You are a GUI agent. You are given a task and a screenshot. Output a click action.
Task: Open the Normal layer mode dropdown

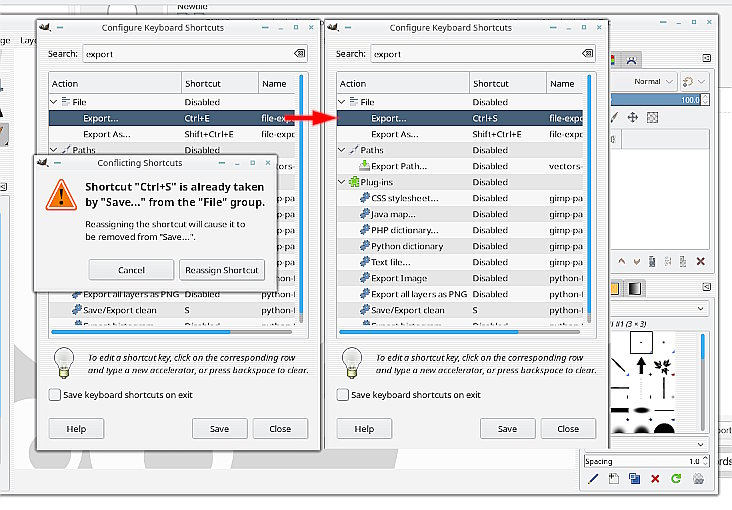[644, 81]
